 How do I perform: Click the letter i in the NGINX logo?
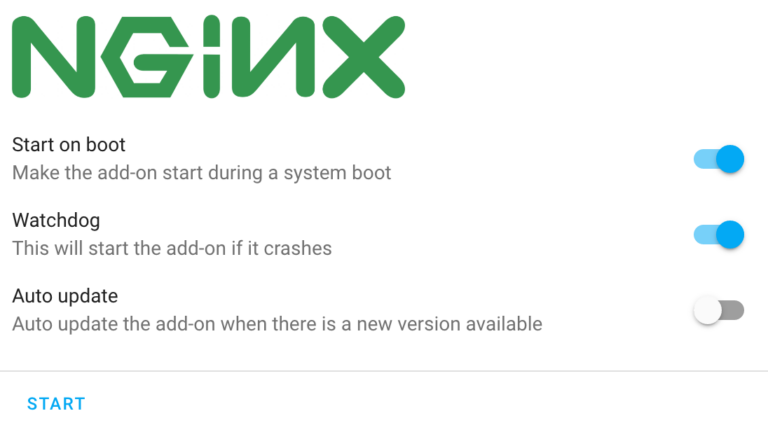coord(212,57)
